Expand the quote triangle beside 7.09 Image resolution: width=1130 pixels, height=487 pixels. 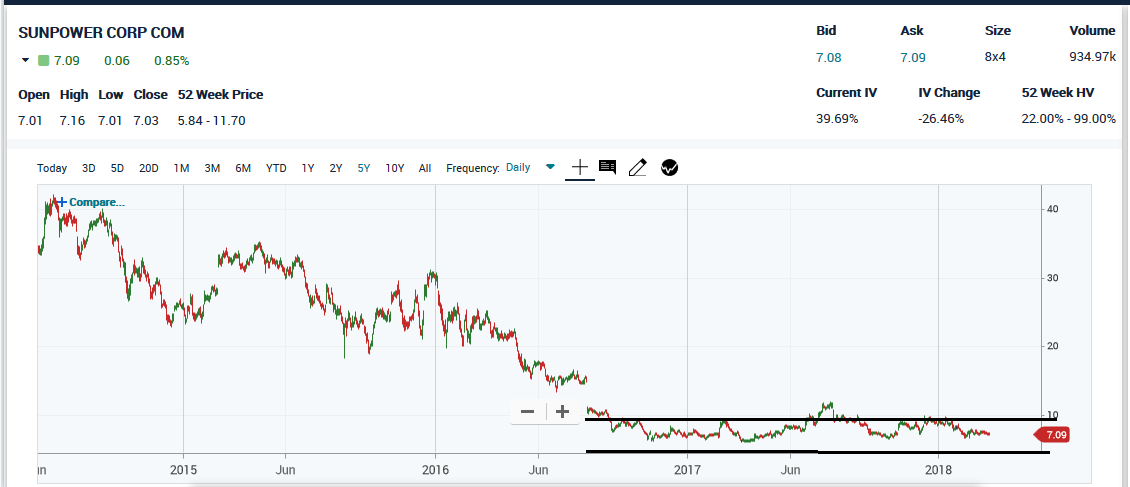pyautogui.click(x=26, y=61)
